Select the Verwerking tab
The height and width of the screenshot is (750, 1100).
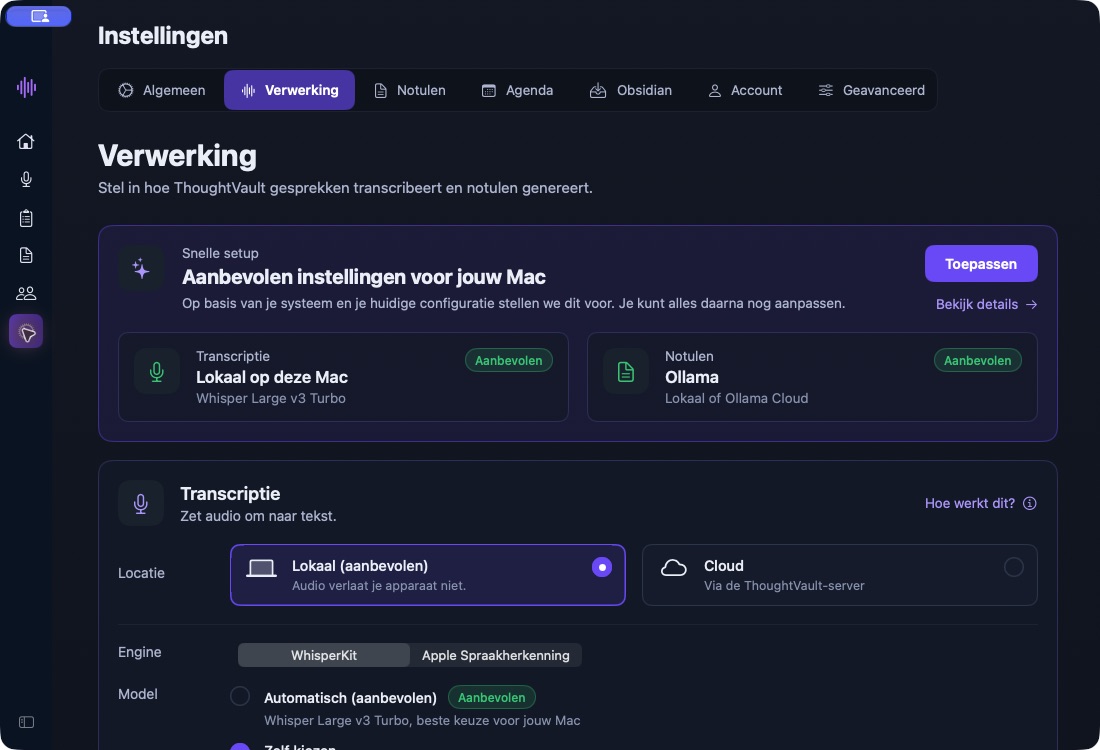click(290, 90)
